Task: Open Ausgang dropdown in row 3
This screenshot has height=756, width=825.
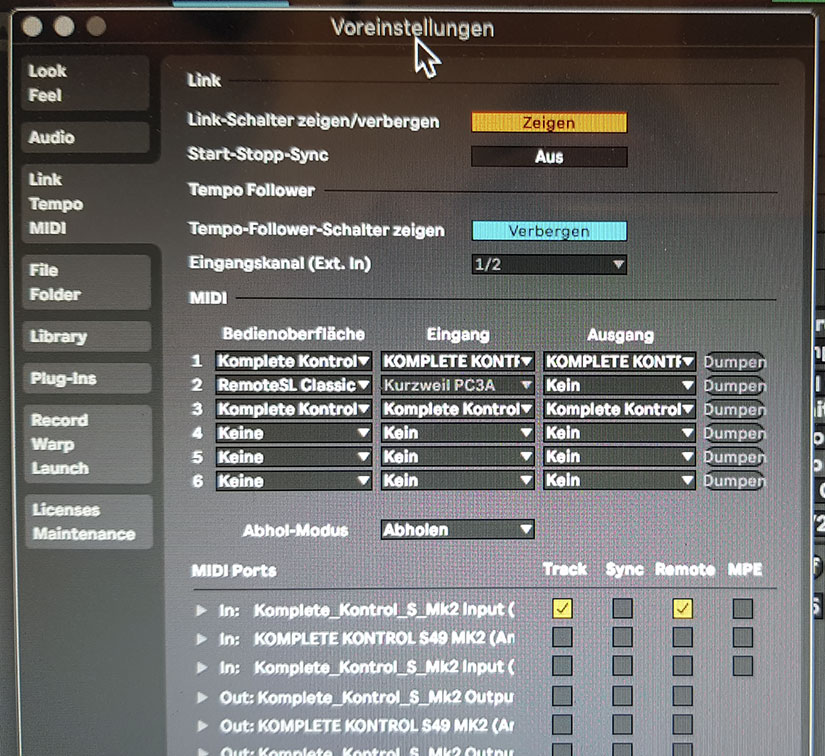Action: pyautogui.click(x=619, y=409)
